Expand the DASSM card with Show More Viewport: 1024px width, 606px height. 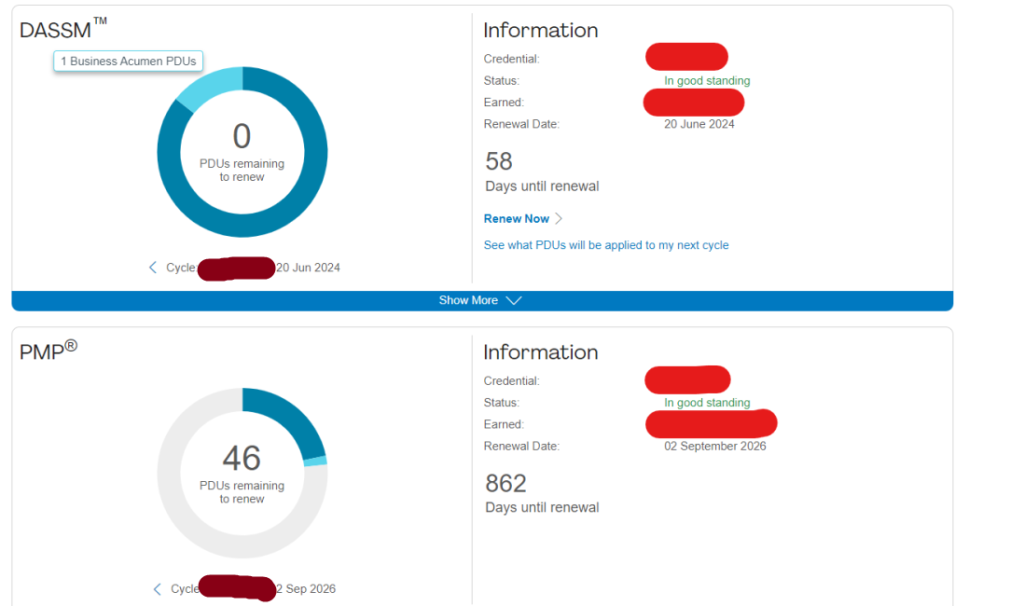(x=469, y=301)
